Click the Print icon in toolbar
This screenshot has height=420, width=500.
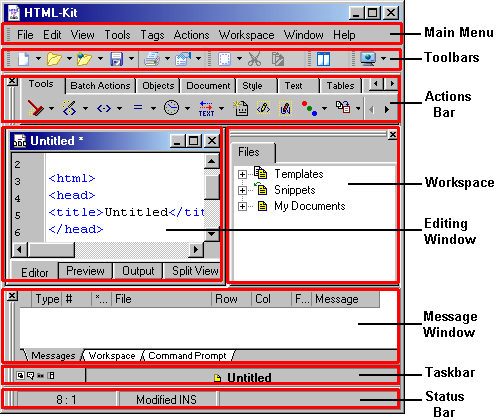tap(152, 59)
